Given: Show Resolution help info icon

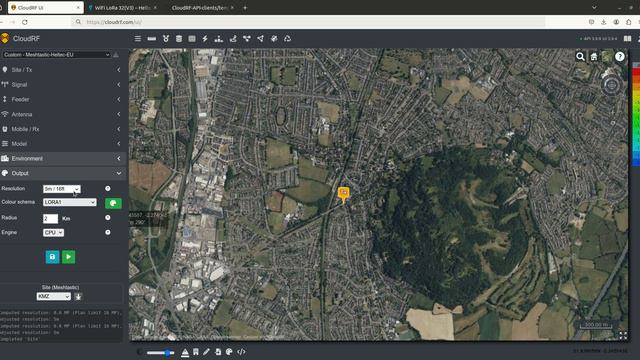Looking at the screenshot, I should pyautogui.click(x=108, y=189).
